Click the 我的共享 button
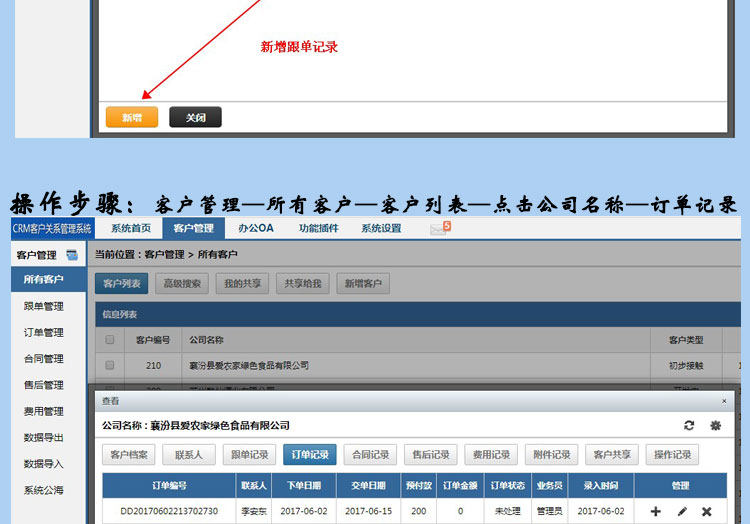 click(x=242, y=284)
